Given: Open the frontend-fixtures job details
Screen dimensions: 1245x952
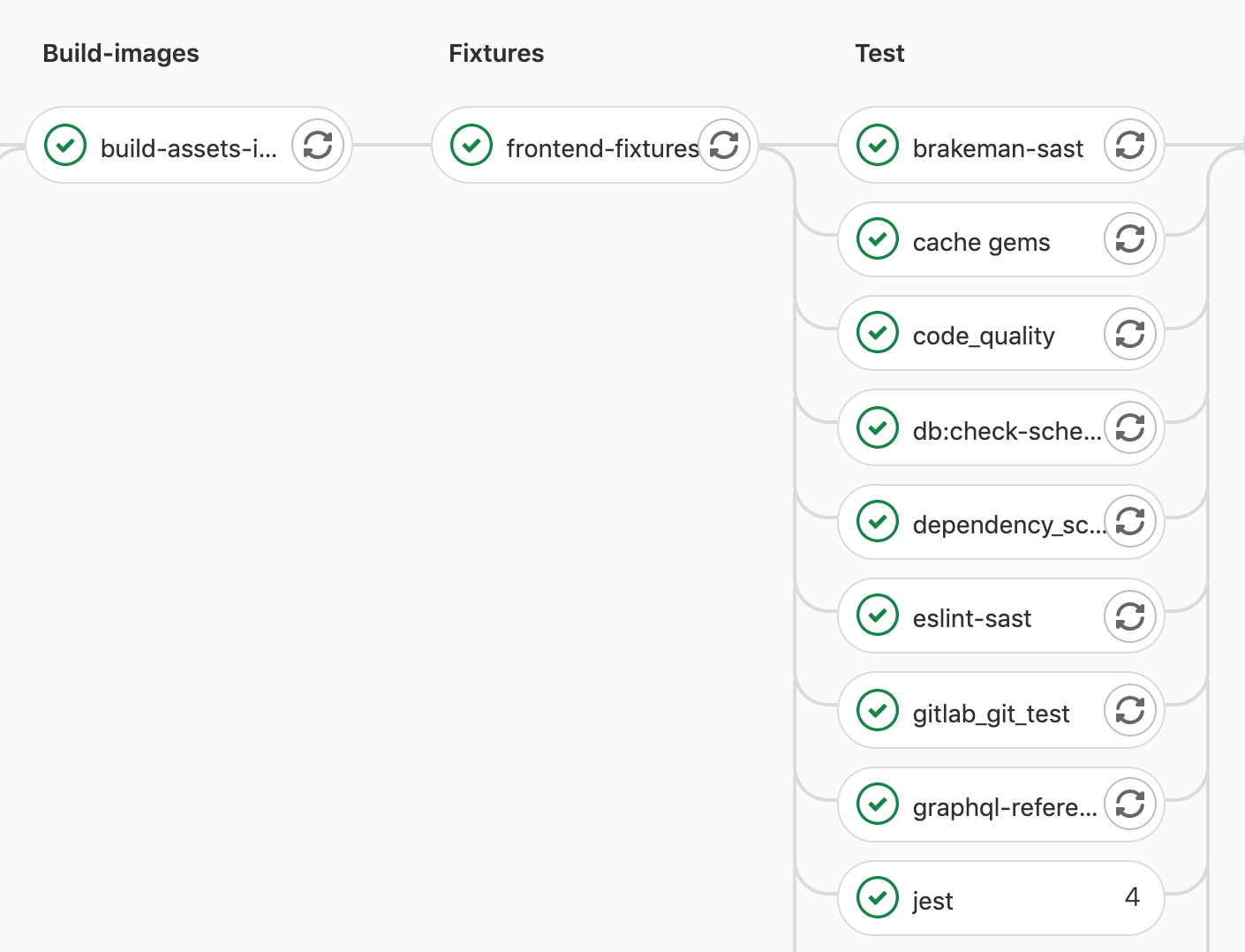Looking at the screenshot, I should (x=602, y=147).
